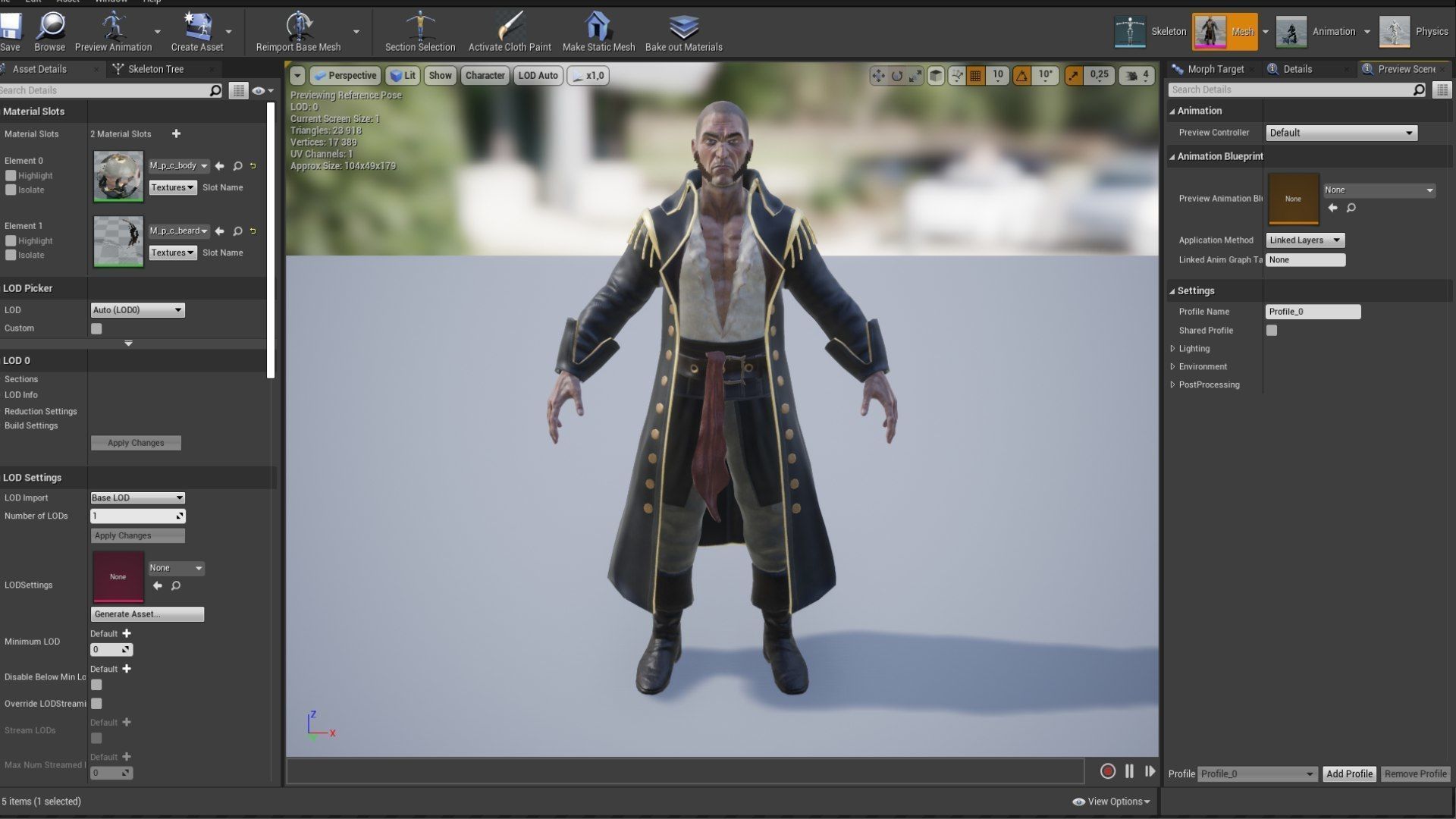Open LOD Auto viewport menu
Viewport: 1456px width, 819px height.
tap(538, 75)
